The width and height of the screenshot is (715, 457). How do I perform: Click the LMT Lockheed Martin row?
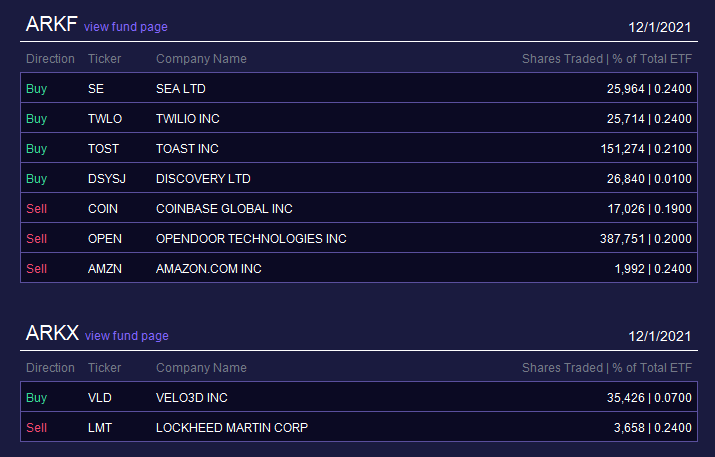pyautogui.click(x=359, y=427)
